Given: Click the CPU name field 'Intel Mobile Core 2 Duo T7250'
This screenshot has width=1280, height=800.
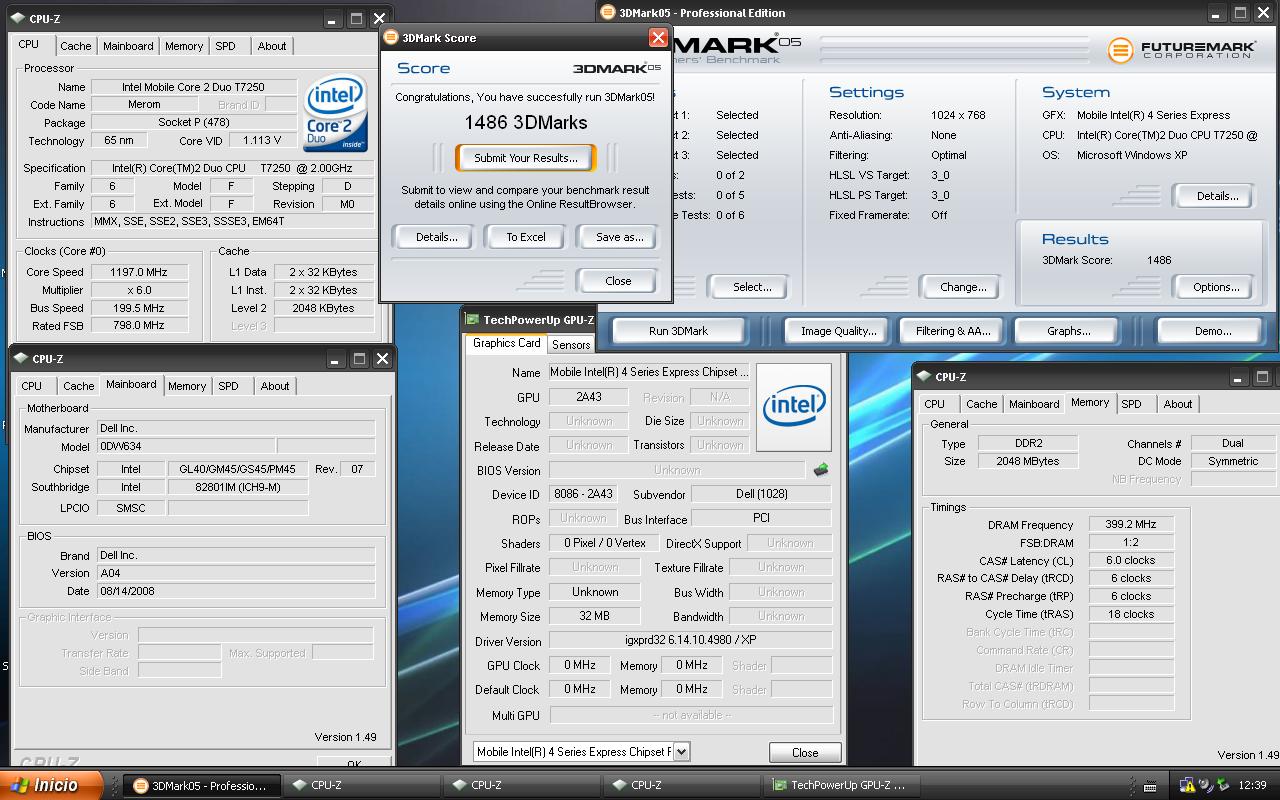Looking at the screenshot, I should [193, 87].
